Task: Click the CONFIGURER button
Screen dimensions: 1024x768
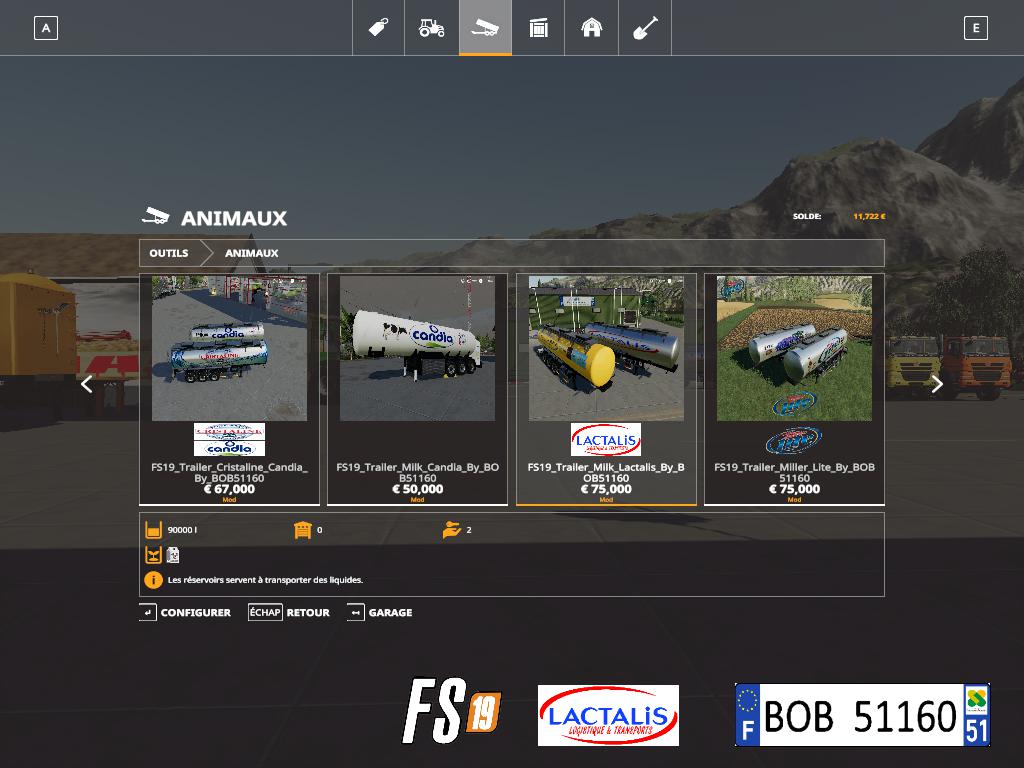Action: point(185,612)
